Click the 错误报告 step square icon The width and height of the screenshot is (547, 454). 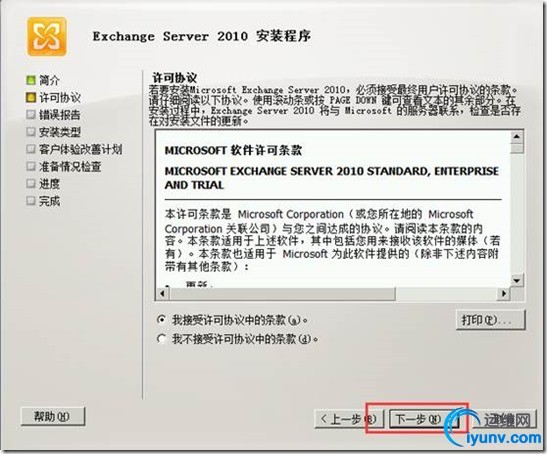point(31,114)
